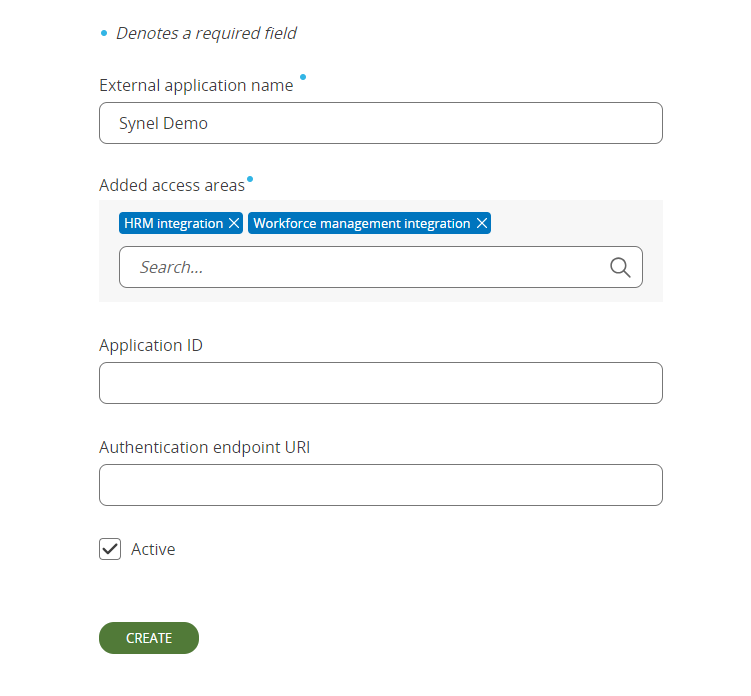This screenshot has width=751, height=696.
Task: Select the HRM integration tag label
Action: tap(173, 223)
